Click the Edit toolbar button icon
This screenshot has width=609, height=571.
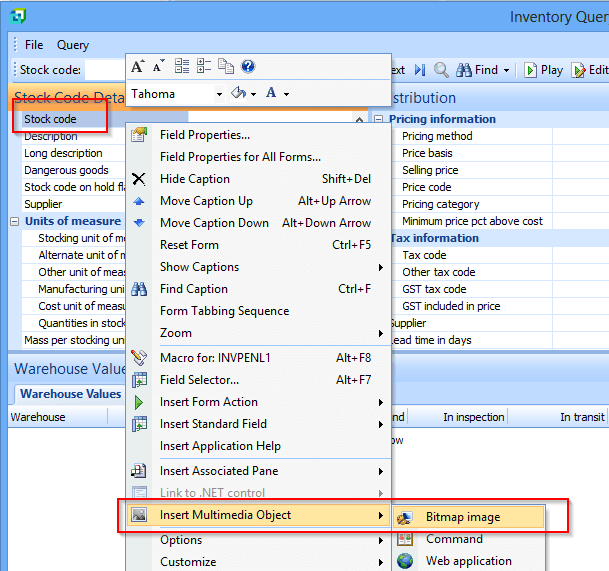pyautogui.click(x=578, y=70)
